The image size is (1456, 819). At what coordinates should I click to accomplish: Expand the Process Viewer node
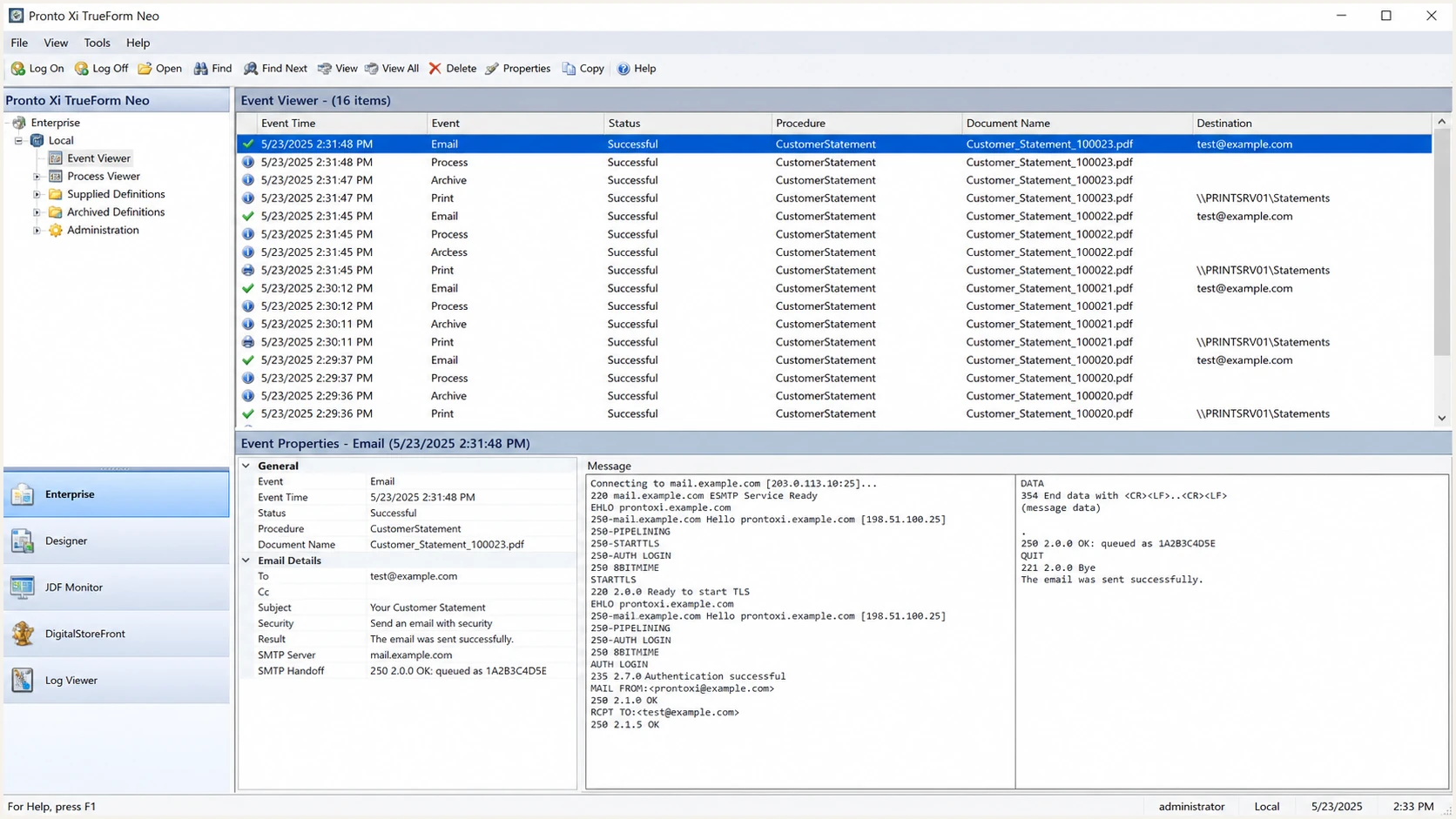(x=37, y=177)
